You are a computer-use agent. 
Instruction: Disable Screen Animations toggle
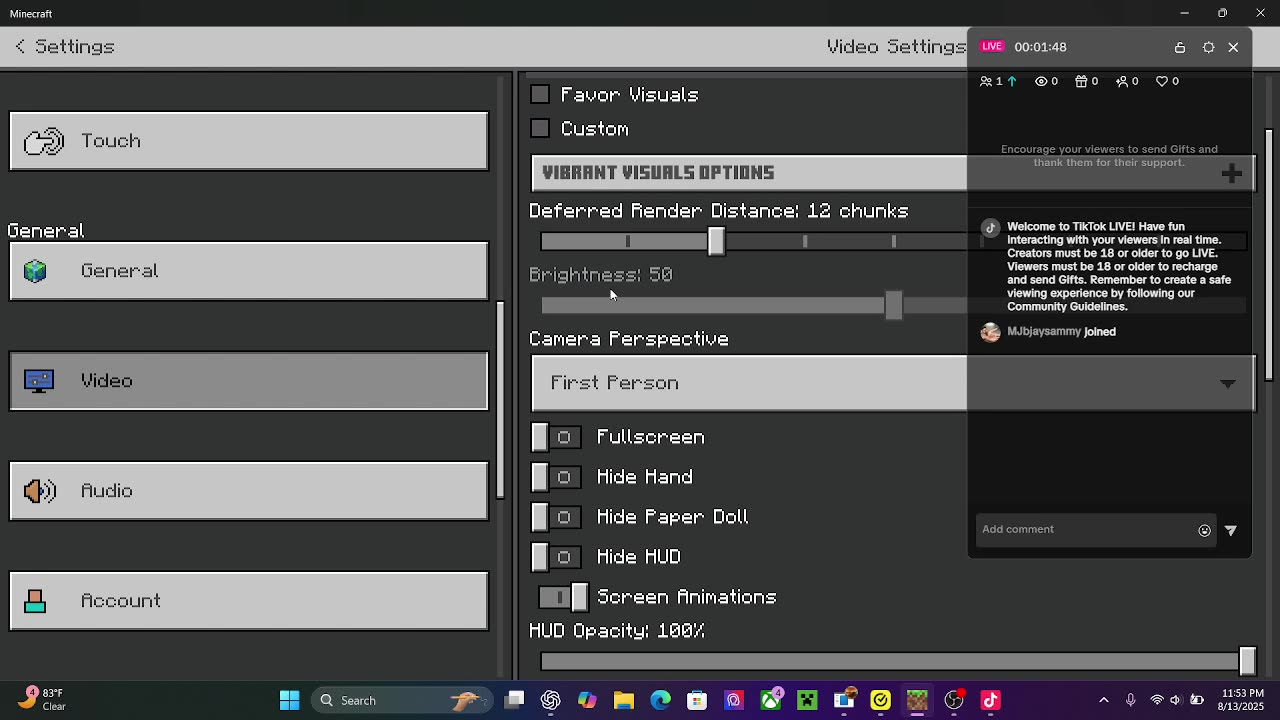pos(564,597)
